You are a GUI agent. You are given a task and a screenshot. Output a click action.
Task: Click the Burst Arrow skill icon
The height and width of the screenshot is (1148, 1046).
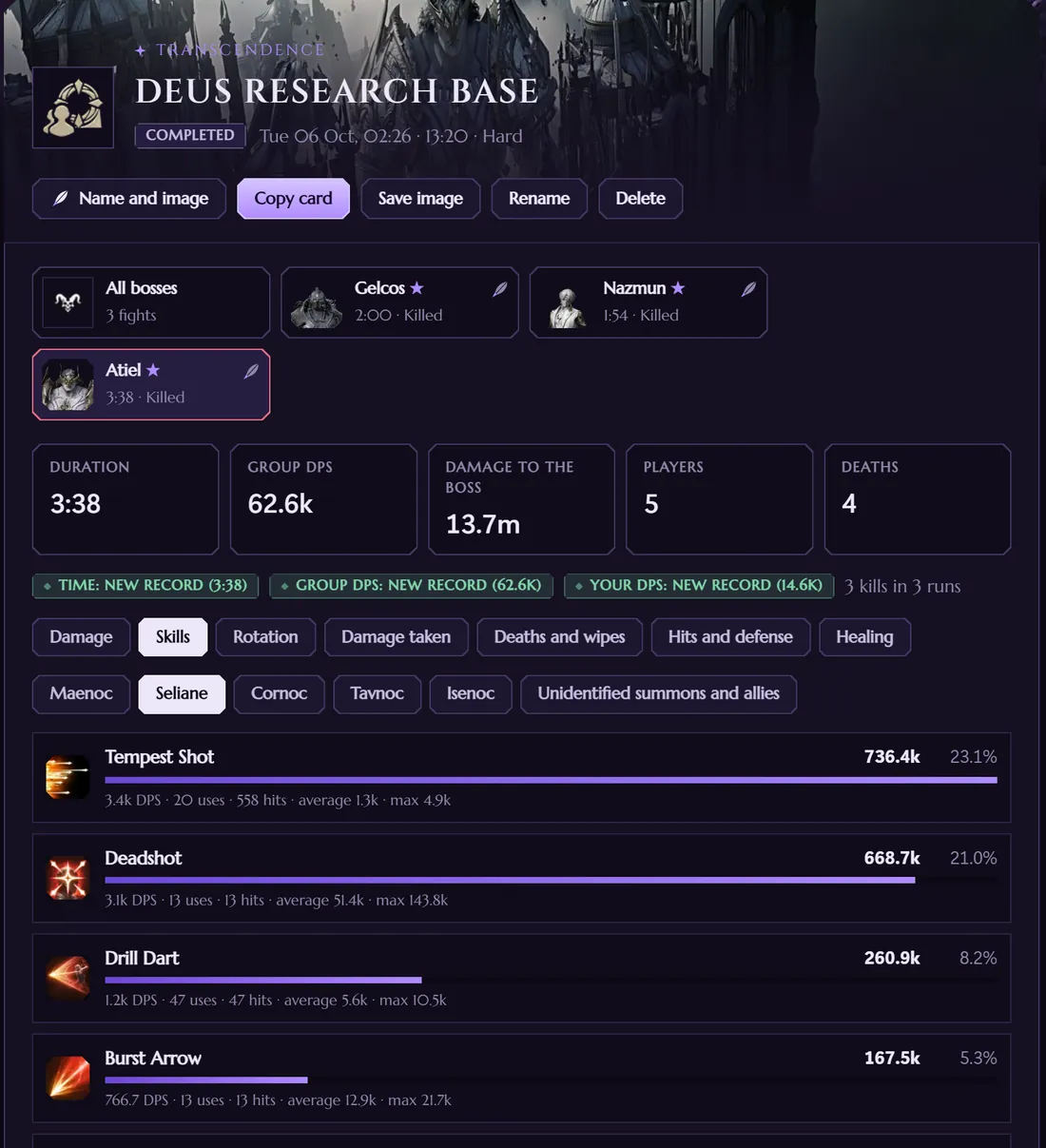coord(68,1078)
